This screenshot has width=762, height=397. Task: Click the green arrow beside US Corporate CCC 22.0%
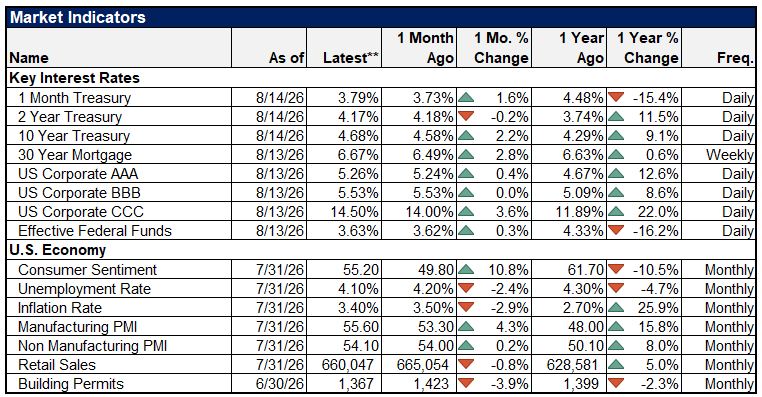click(x=616, y=211)
